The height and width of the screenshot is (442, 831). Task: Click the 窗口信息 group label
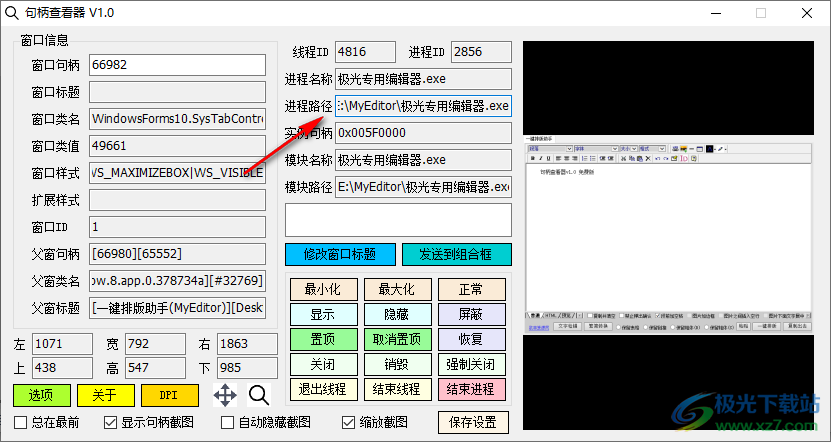tap(45, 40)
